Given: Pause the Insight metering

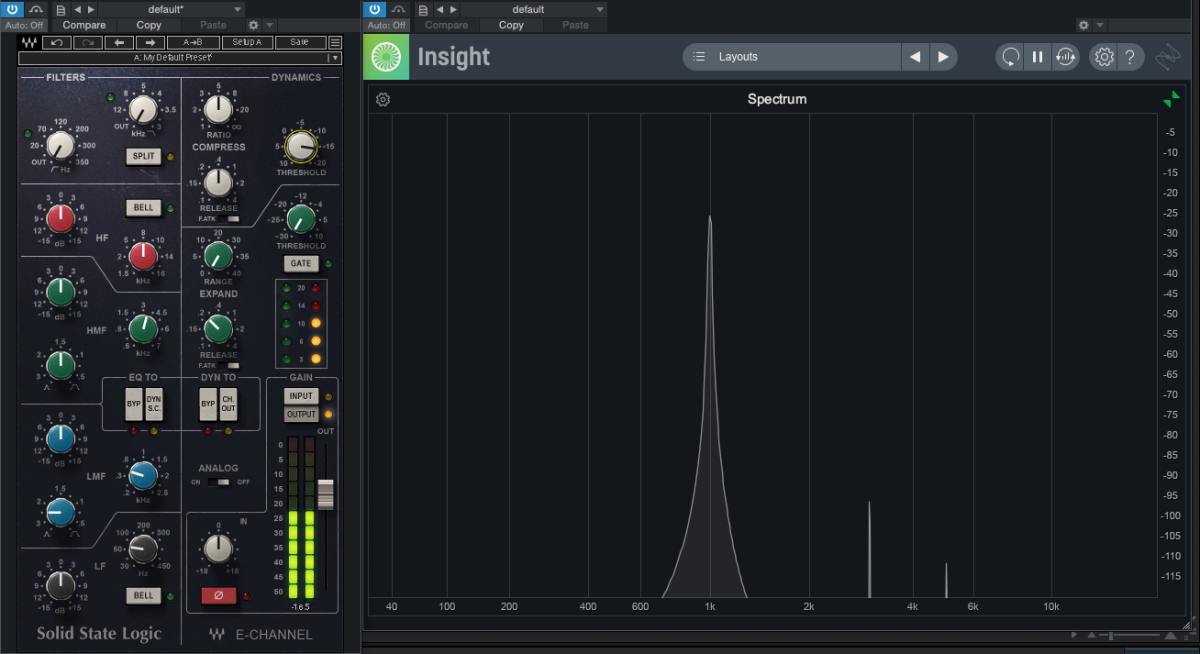Looking at the screenshot, I should (x=1038, y=57).
